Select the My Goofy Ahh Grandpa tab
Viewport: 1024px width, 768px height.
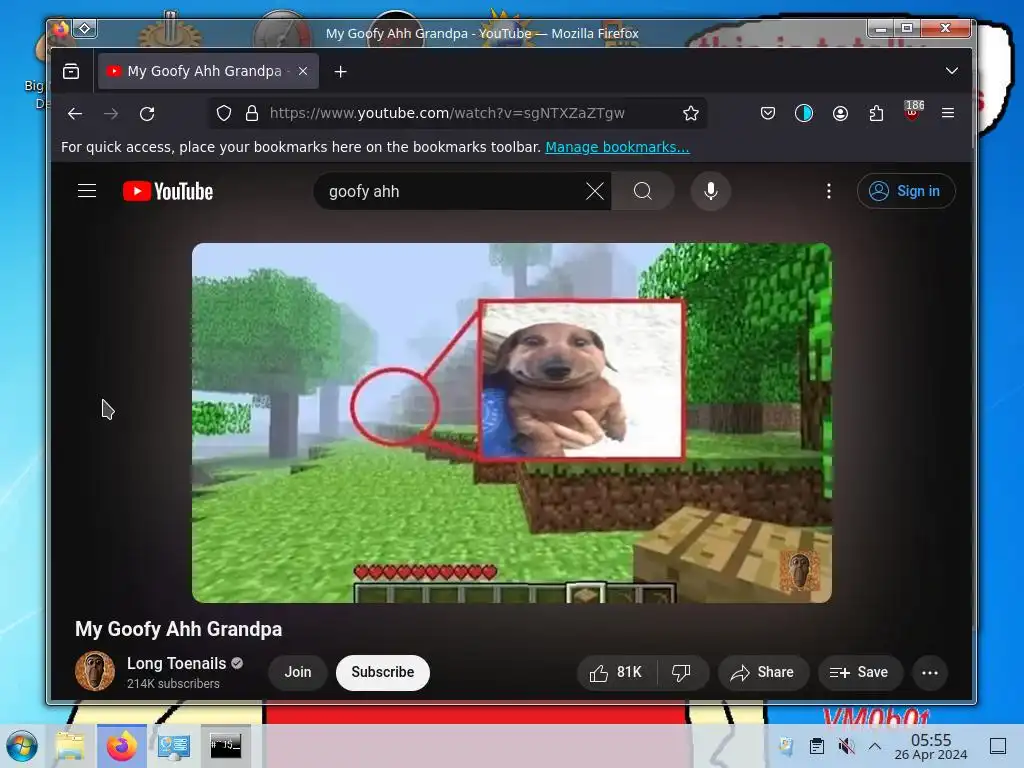[x=208, y=71]
